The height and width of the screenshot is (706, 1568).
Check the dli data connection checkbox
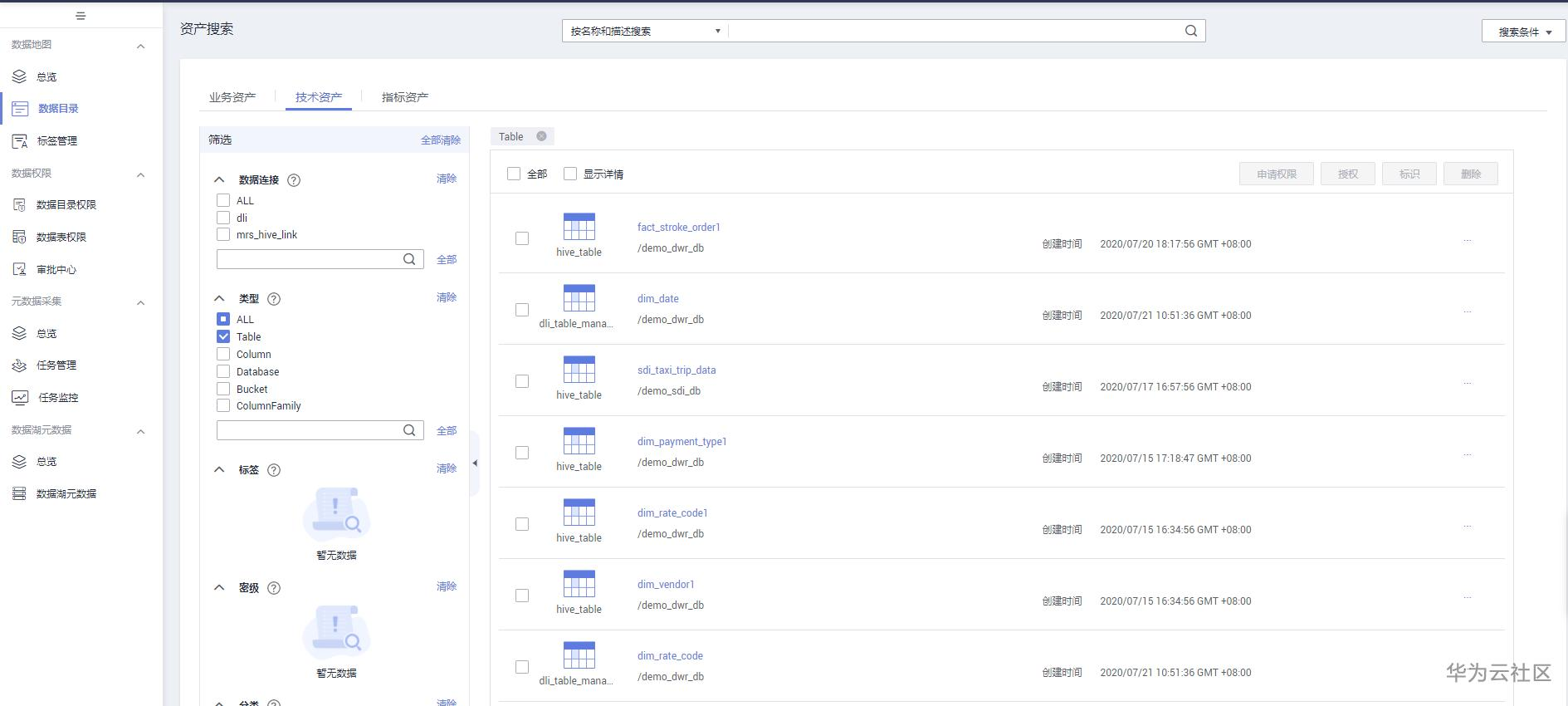223,218
